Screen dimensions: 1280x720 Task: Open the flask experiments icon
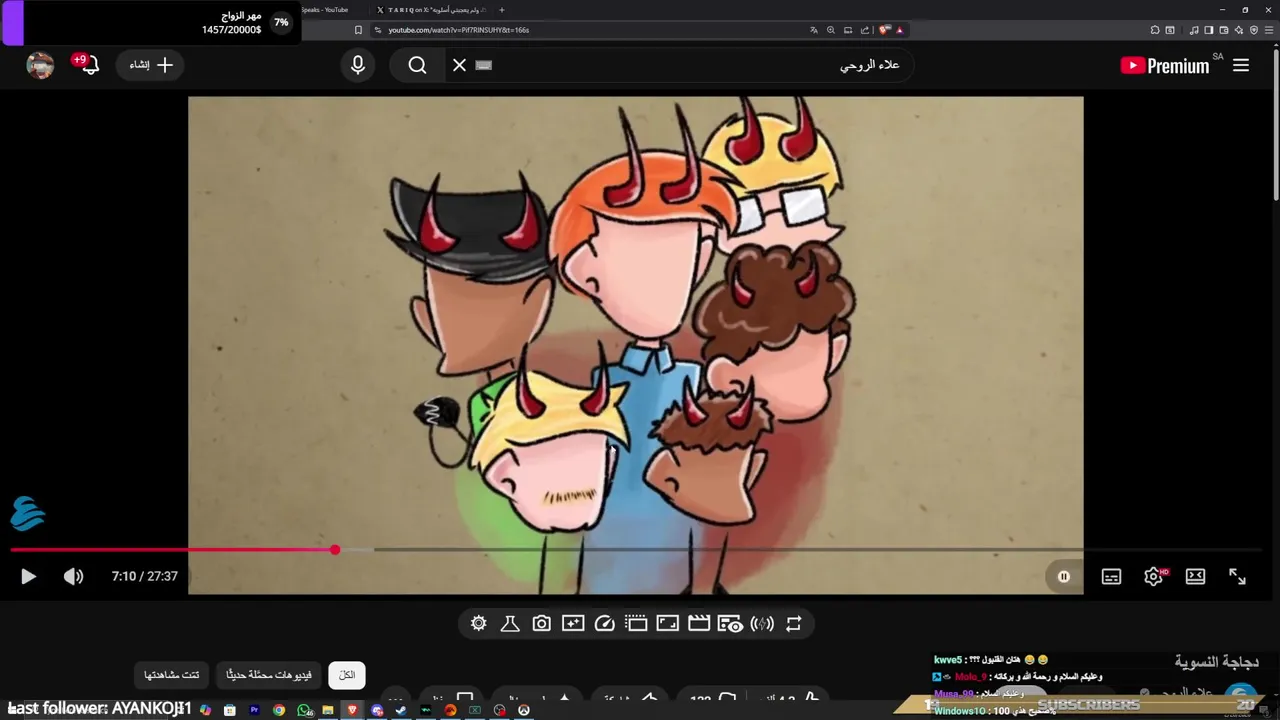point(510,623)
